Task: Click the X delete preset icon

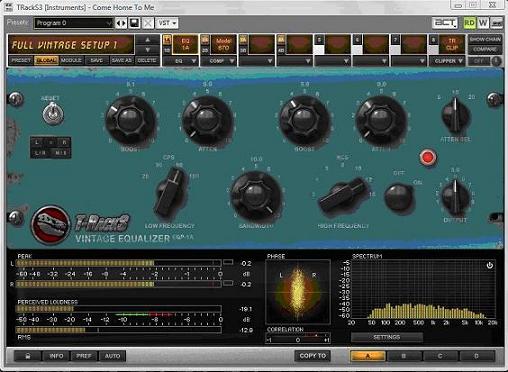Action: coord(148,23)
